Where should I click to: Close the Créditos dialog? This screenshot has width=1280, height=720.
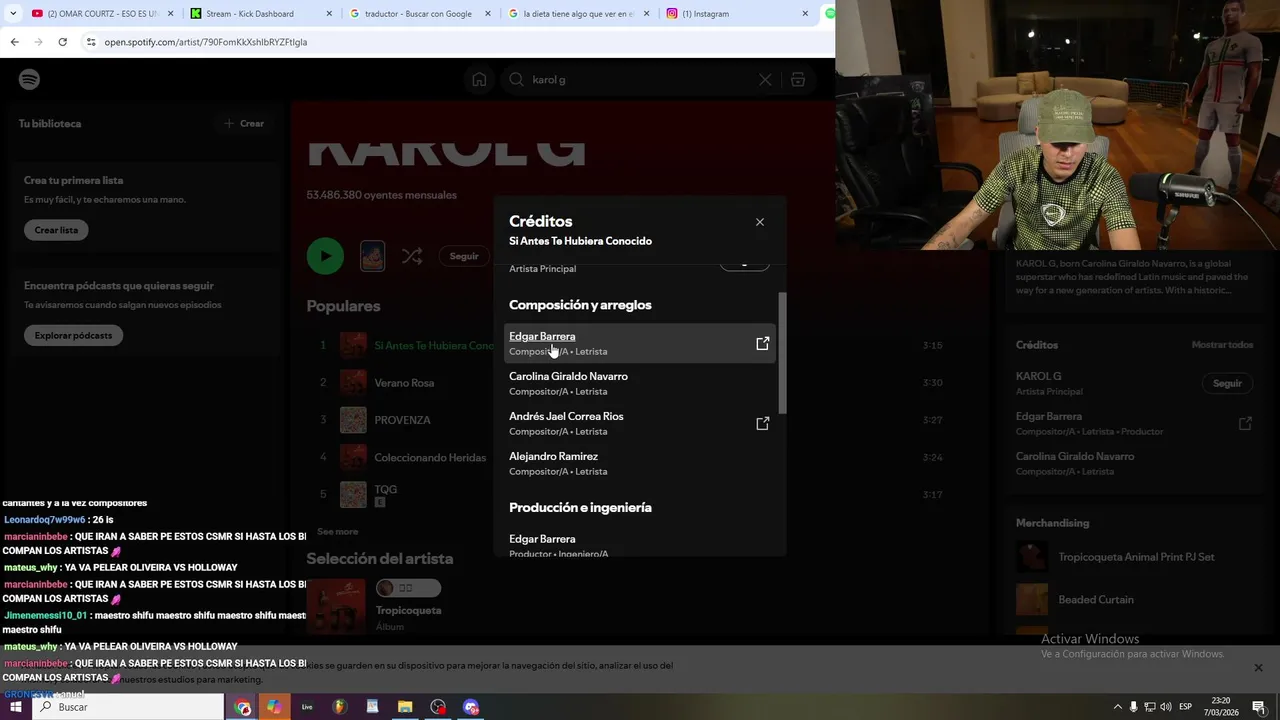(x=760, y=222)
